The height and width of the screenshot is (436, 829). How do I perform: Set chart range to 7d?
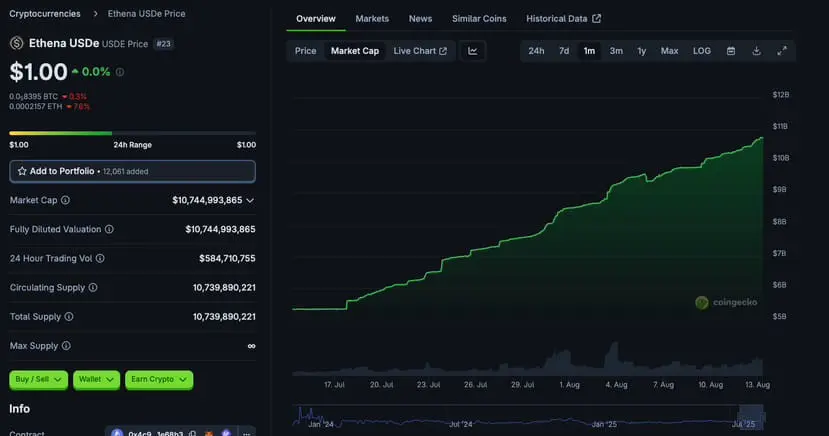coord(564,51)
